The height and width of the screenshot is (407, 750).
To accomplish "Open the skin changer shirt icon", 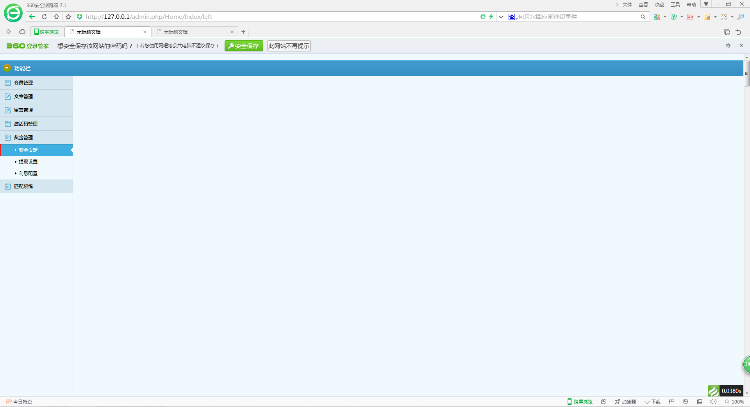I will [x=706, y=4].
